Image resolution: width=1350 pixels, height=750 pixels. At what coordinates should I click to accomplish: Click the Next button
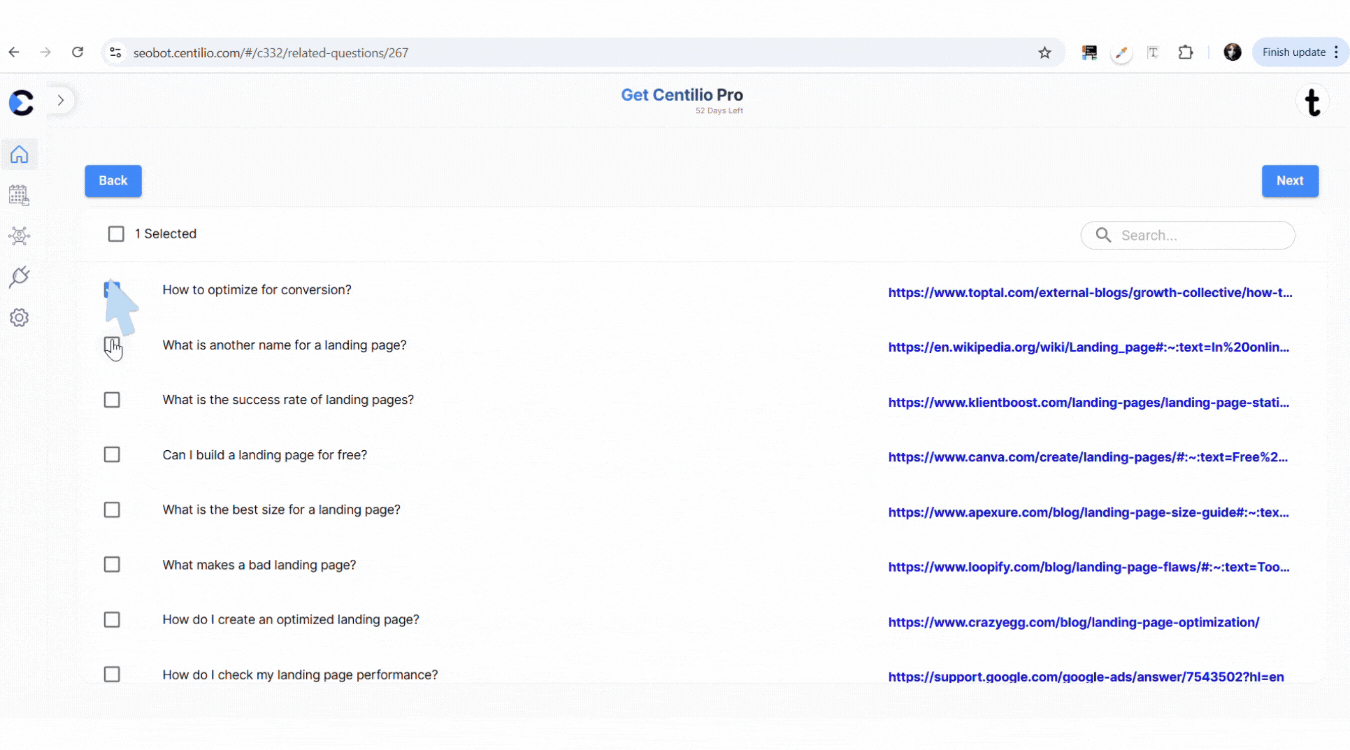[1290, 181]
